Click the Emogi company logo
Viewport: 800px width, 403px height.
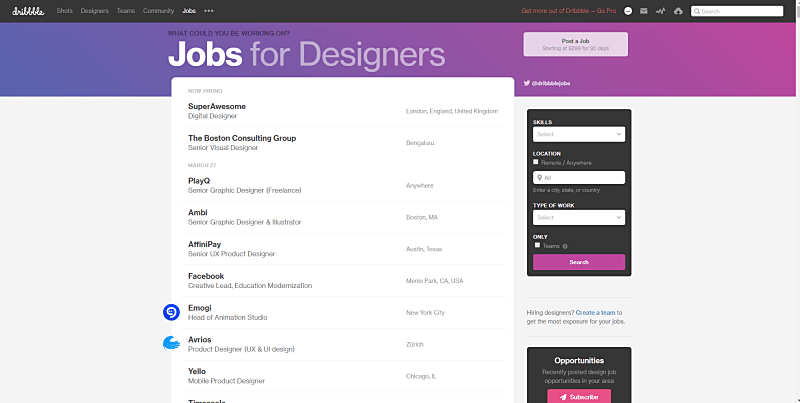click(x=171, y=312)
